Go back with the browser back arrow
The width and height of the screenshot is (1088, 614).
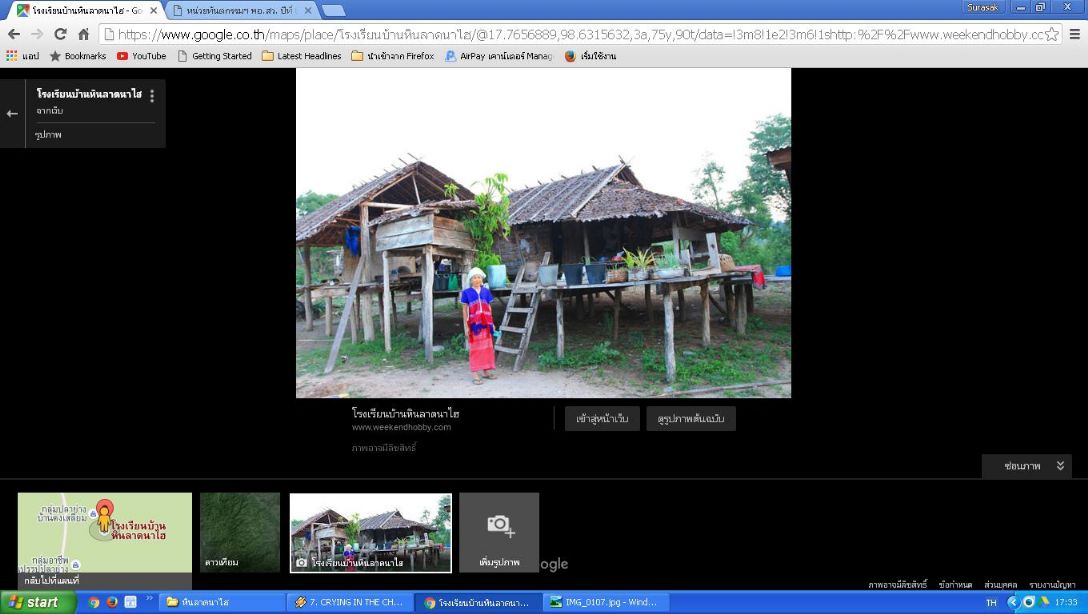click(14, 34)
